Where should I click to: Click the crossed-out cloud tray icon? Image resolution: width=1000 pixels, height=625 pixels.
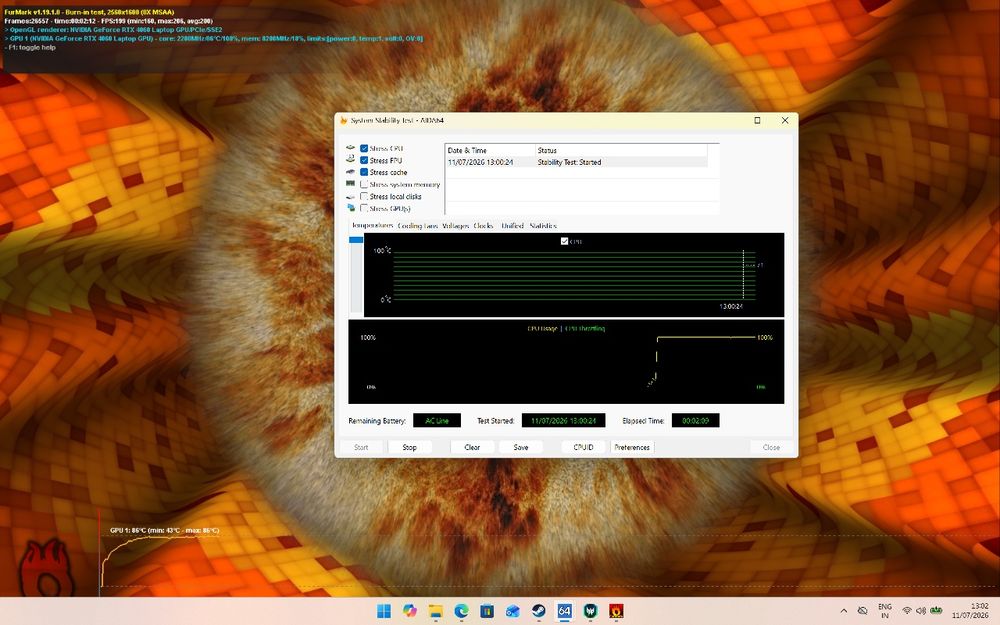862,611
